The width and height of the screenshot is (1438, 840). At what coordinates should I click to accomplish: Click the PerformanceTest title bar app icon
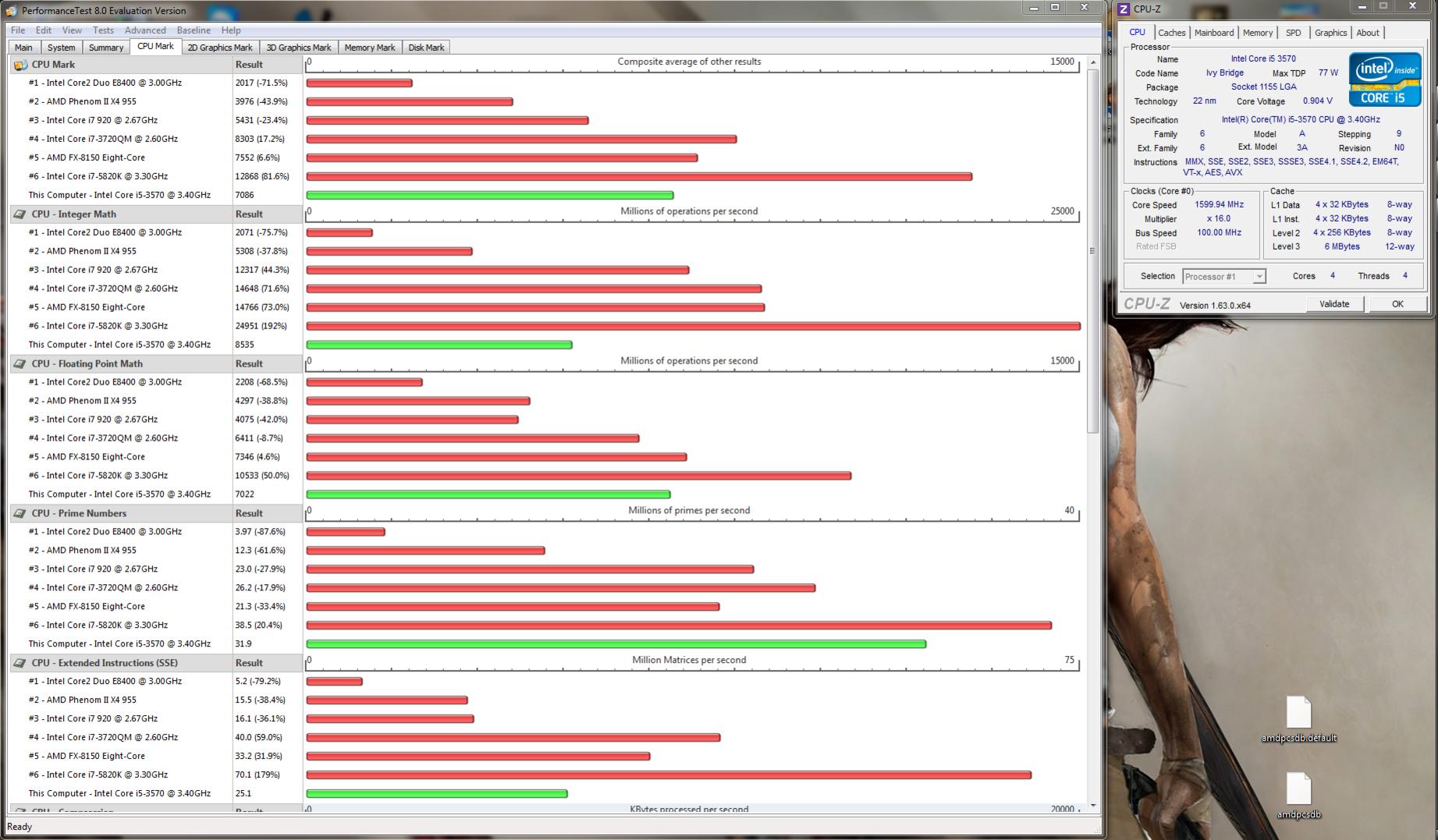12,11
